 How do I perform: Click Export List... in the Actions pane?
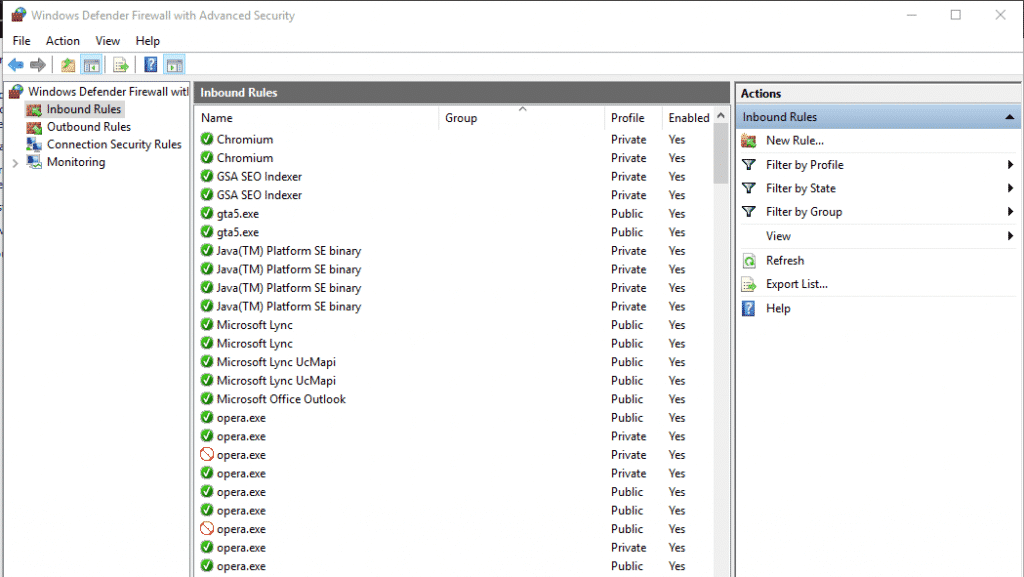796,284
